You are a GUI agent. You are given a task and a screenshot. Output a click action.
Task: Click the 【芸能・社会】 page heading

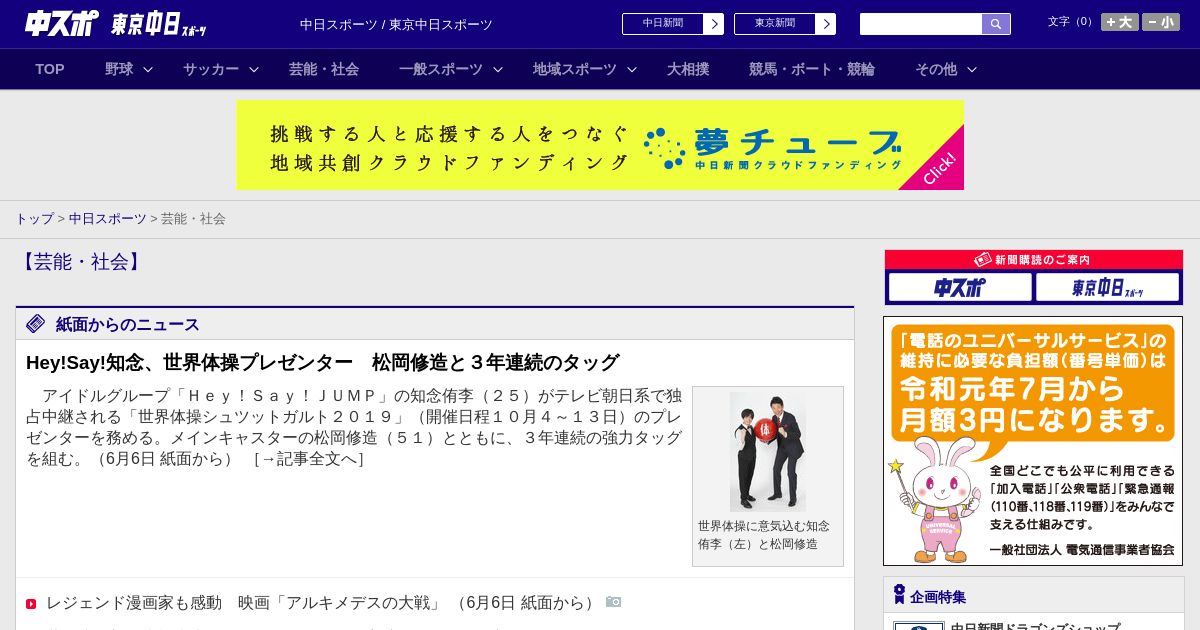click(x=81, y=262)
